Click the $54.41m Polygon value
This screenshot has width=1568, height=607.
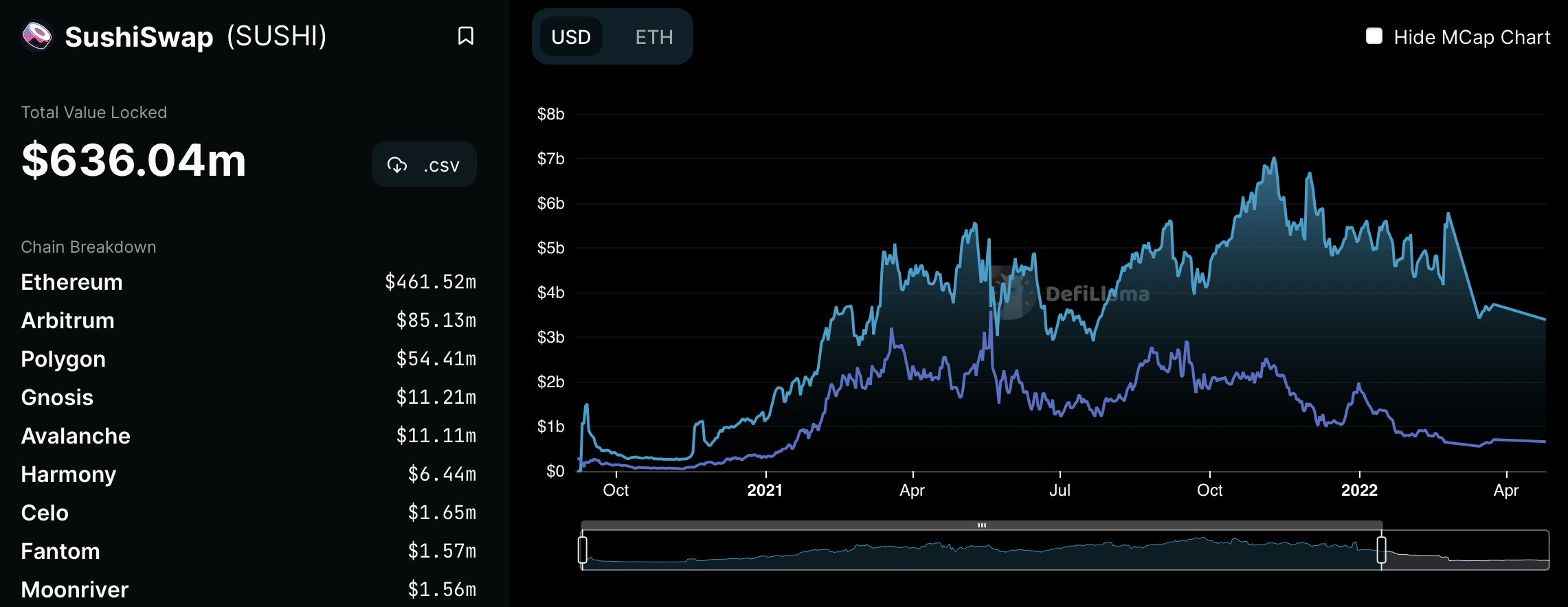click(x=436, y=359)
